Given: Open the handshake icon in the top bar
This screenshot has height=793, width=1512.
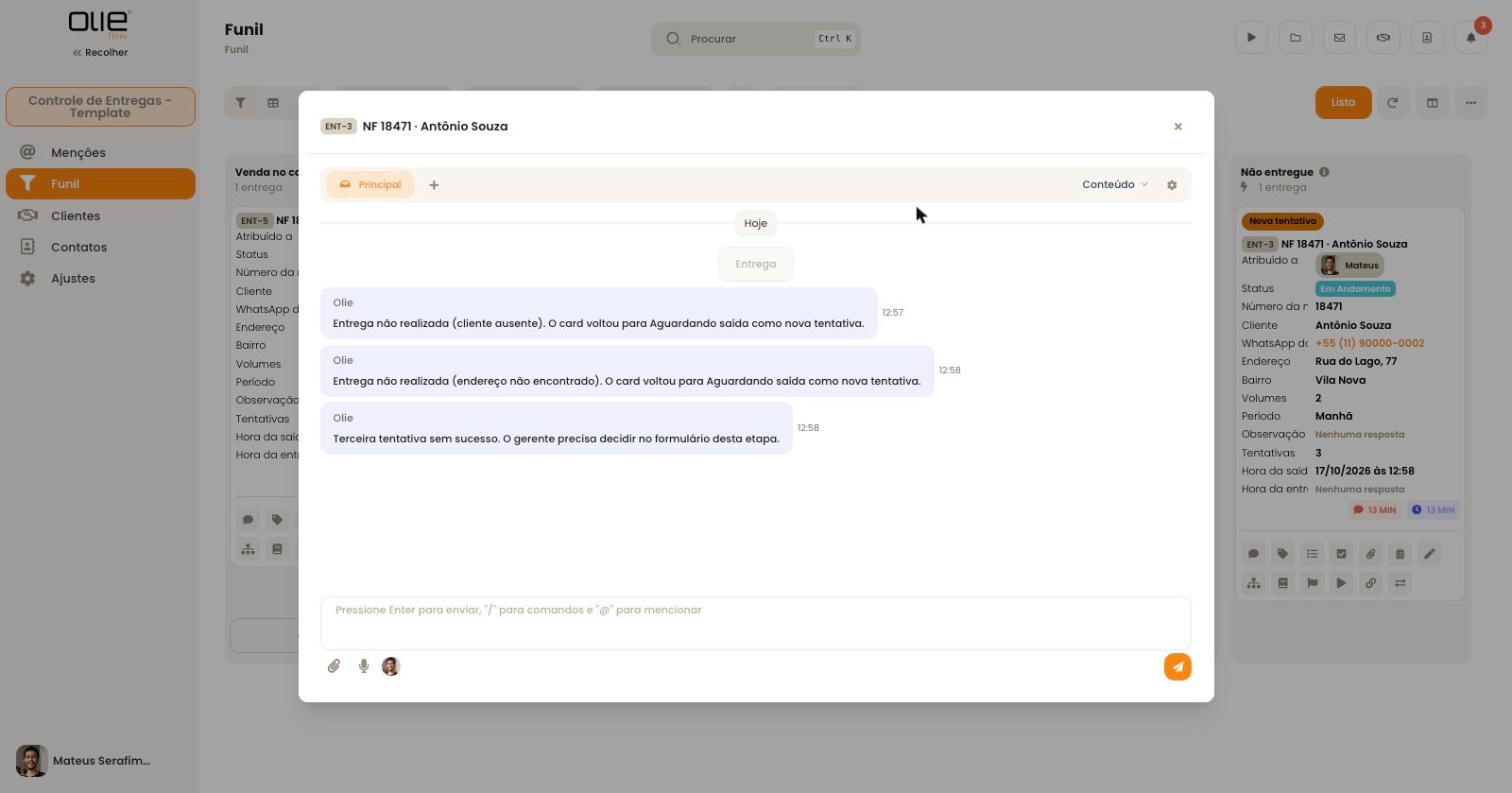Looking at the screenshot, I should (x=1383, y=38).
